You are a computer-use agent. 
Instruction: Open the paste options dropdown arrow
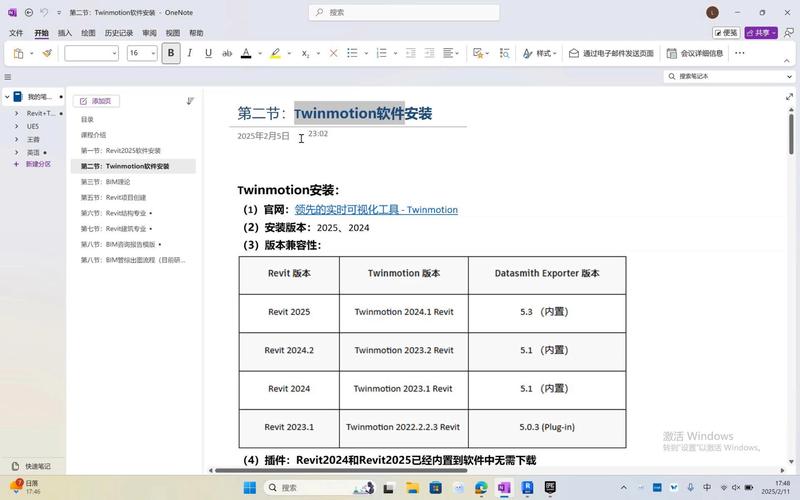coord(31,53)
